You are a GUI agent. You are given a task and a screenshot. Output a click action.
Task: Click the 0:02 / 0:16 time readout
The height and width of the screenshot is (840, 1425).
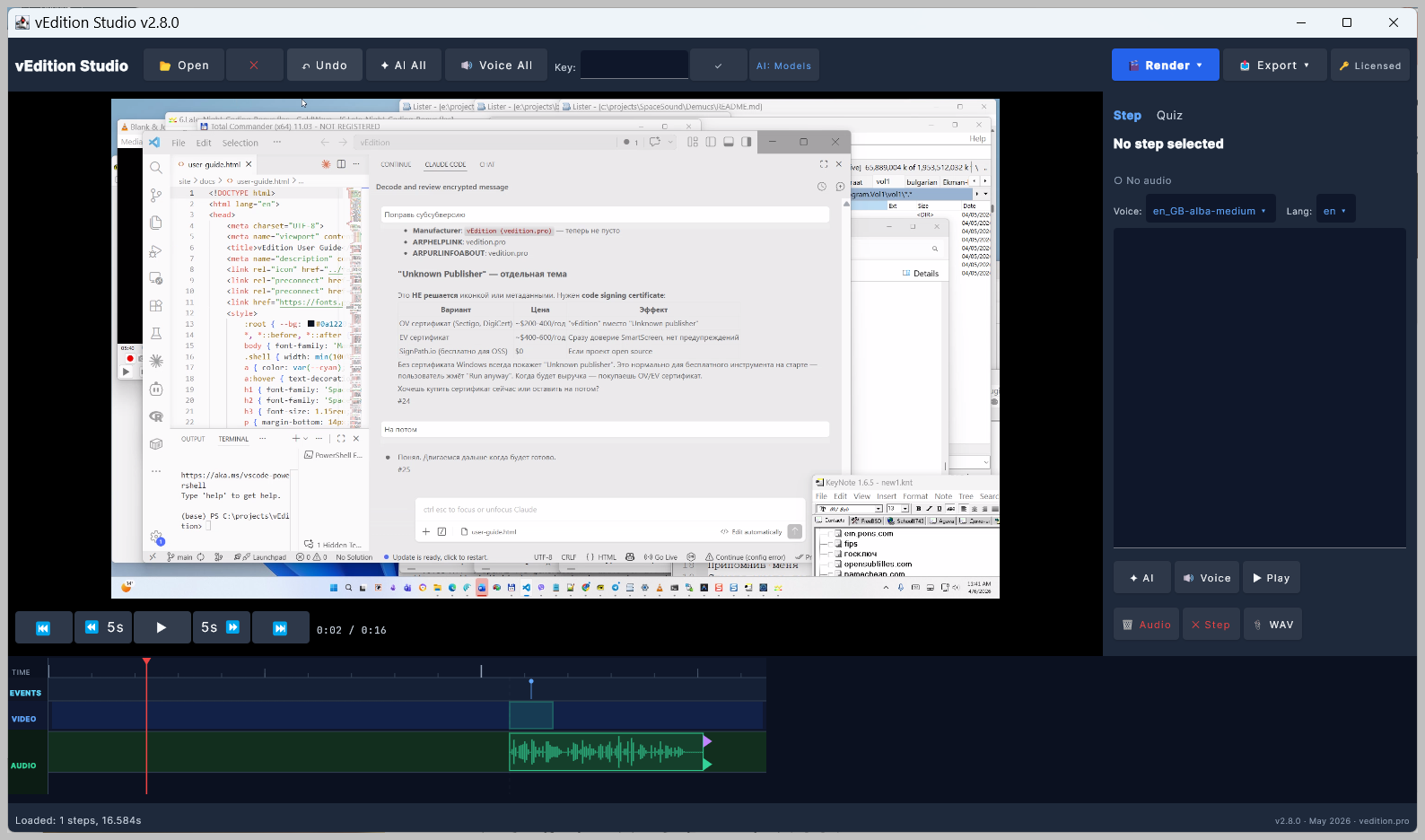coord(352,630)
